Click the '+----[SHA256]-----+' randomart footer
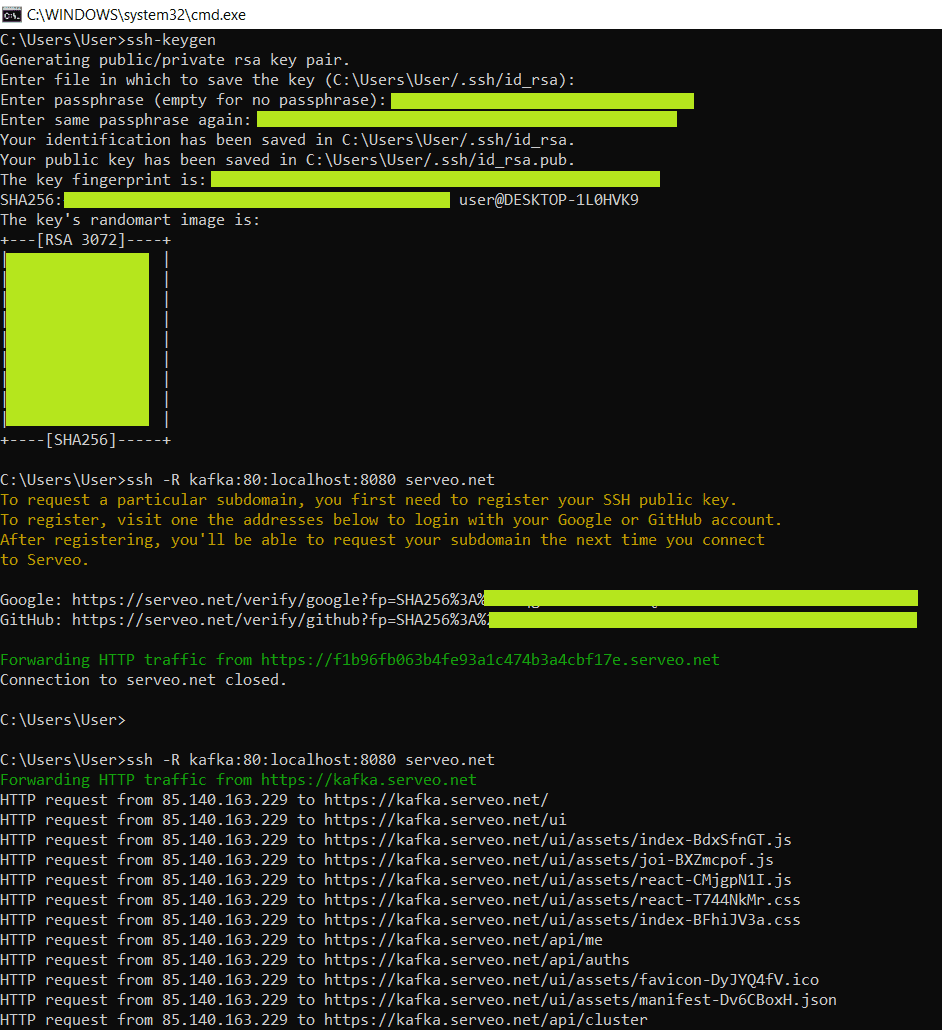Image resolution: width=942 pixels, height=1030 pixels. [x=85, y=440]
